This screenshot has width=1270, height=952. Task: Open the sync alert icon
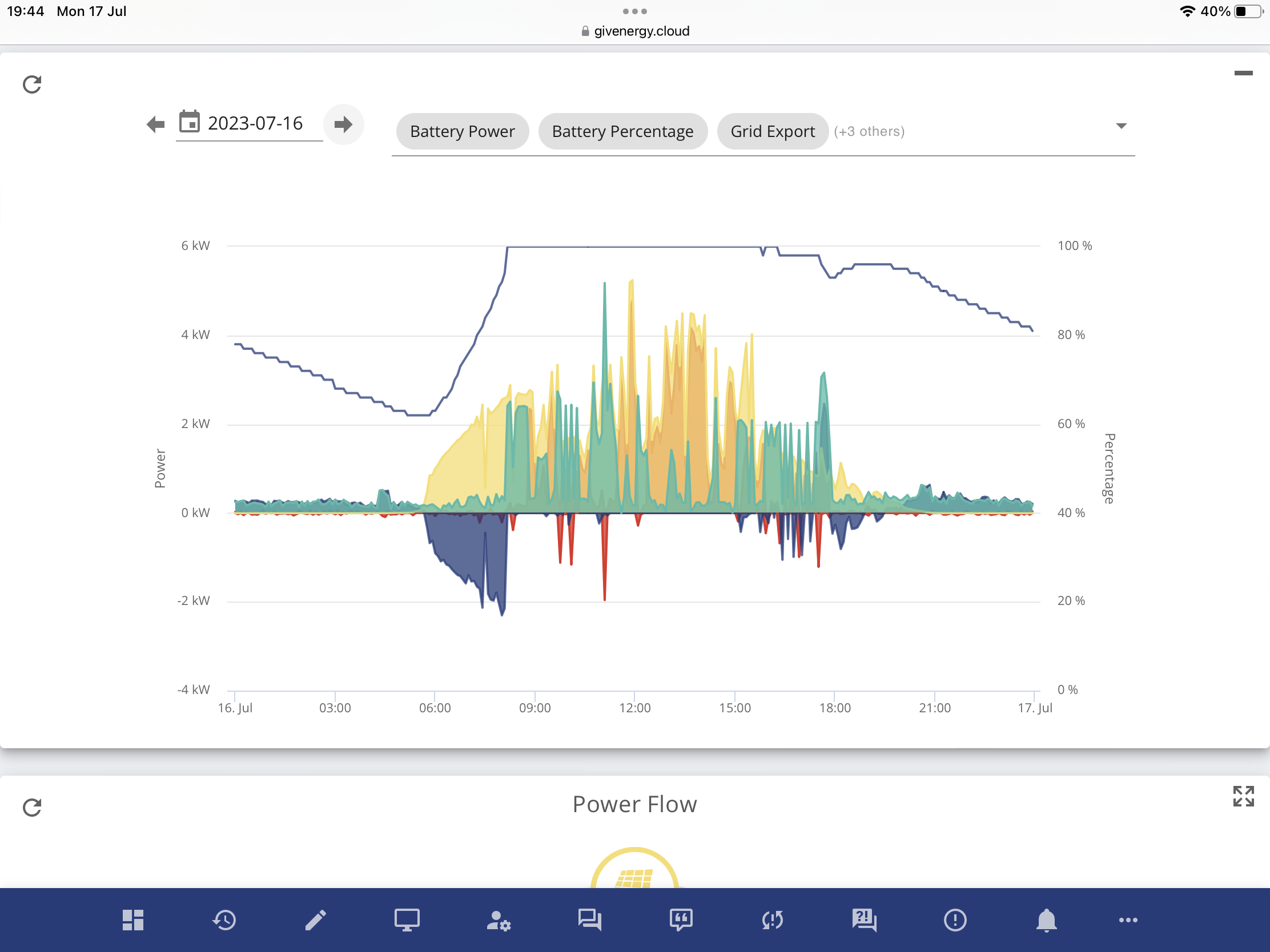pyautogui.click(x=772, y=920)
